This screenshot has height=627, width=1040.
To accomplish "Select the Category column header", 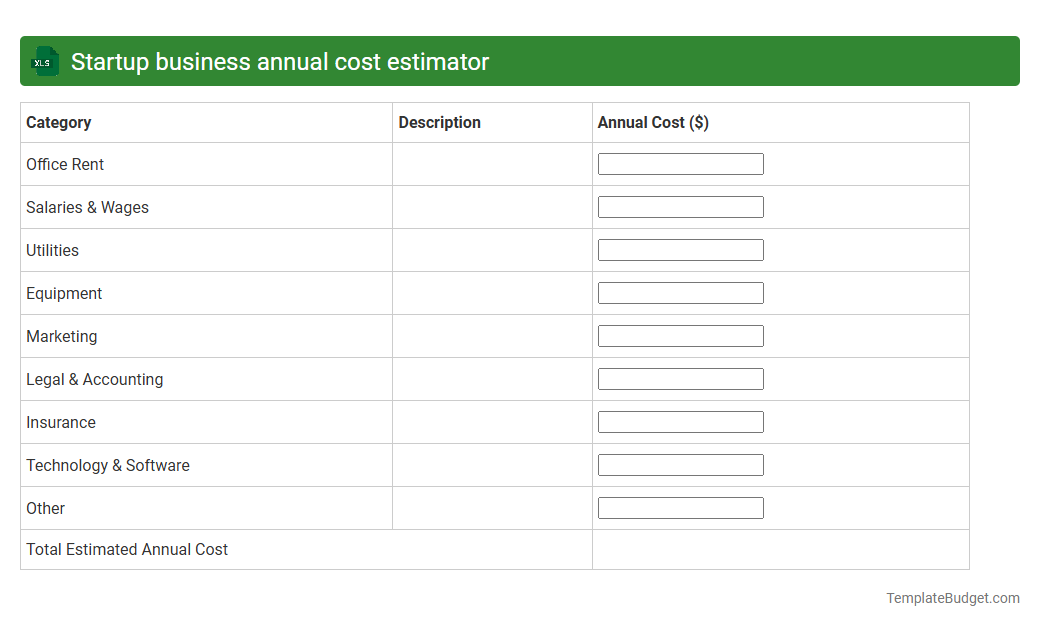I will (x=58, y=122).
